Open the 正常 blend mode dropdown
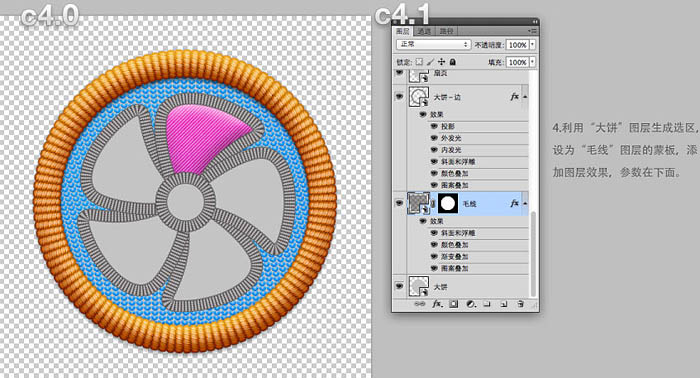 click(433, 44)
